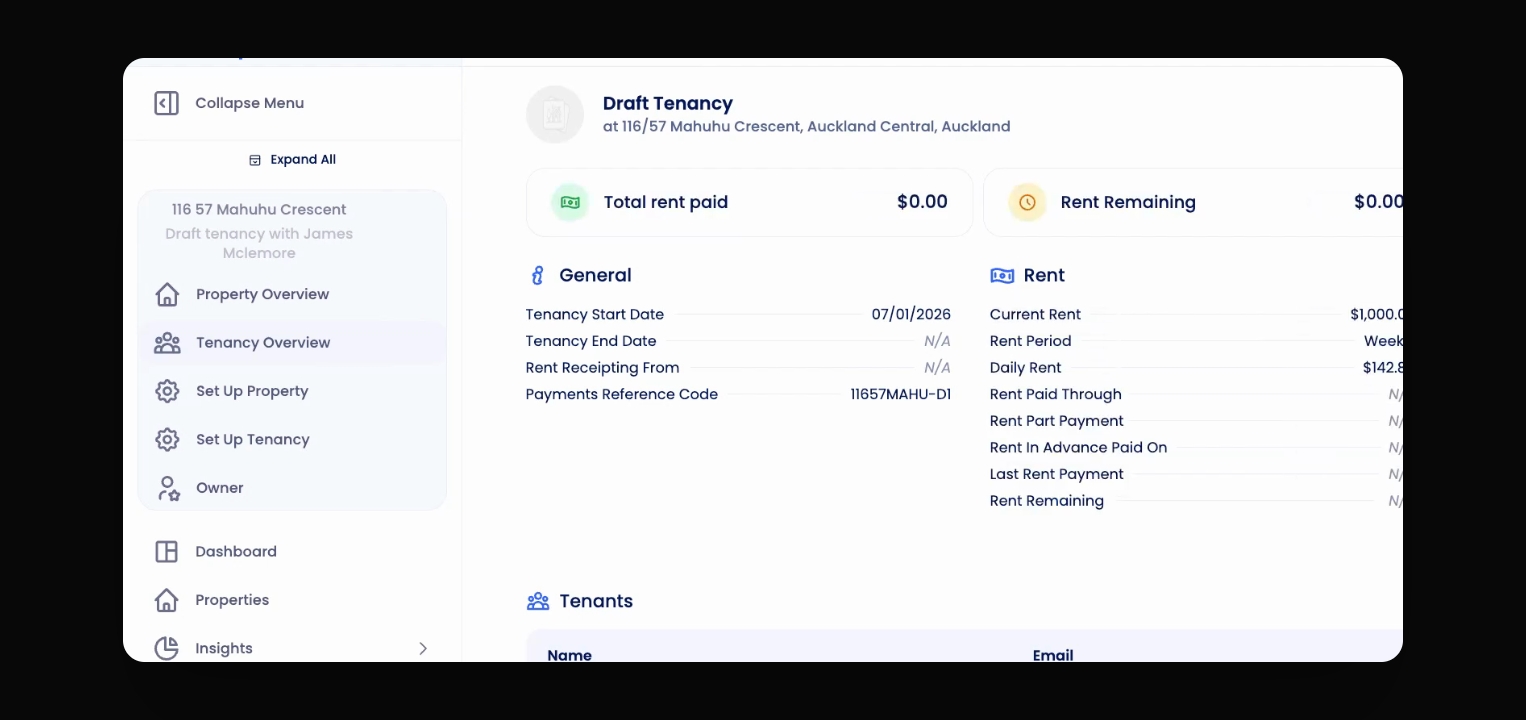Open the Properties page link
Image resolution: width=1526 pixels, height=720 pixels.
click(x=232, y=600)
